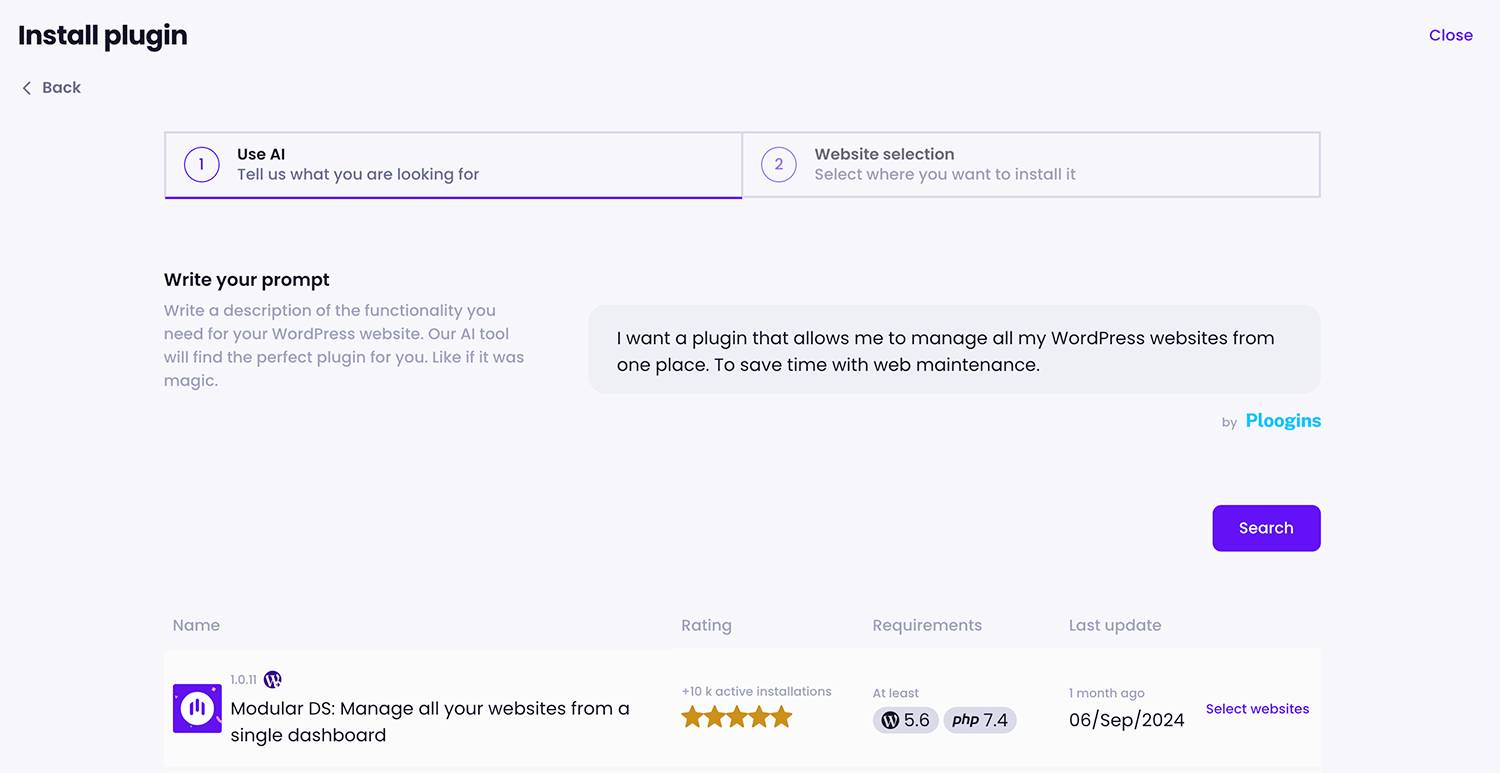The image size is (1500, 773).
Task: Click the prompt text input area
Action: pos(953,350)
